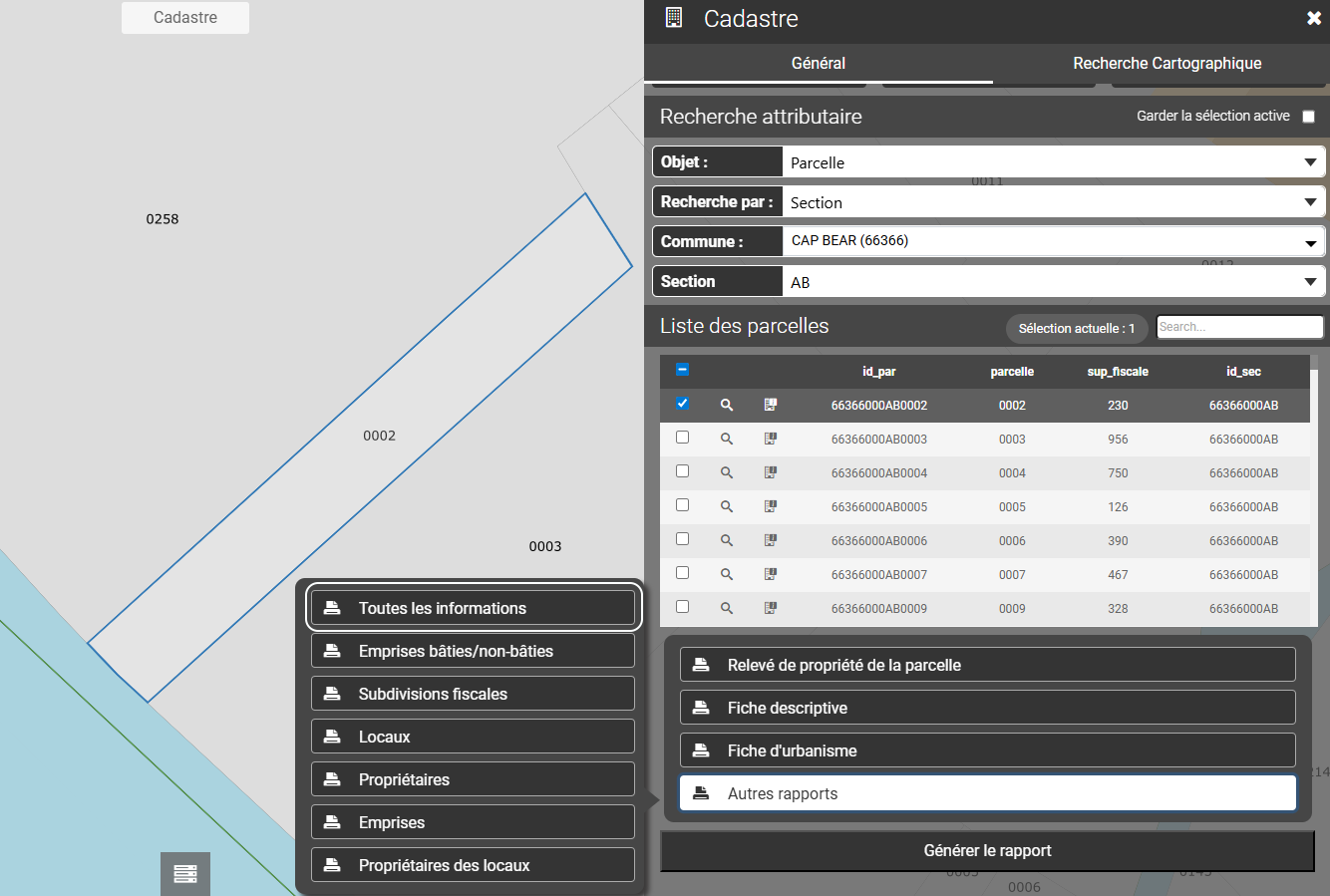This screenshot has width=1330, height=896.
Task: Close the Cadastre panel with the X
Action: (1313, 19)
